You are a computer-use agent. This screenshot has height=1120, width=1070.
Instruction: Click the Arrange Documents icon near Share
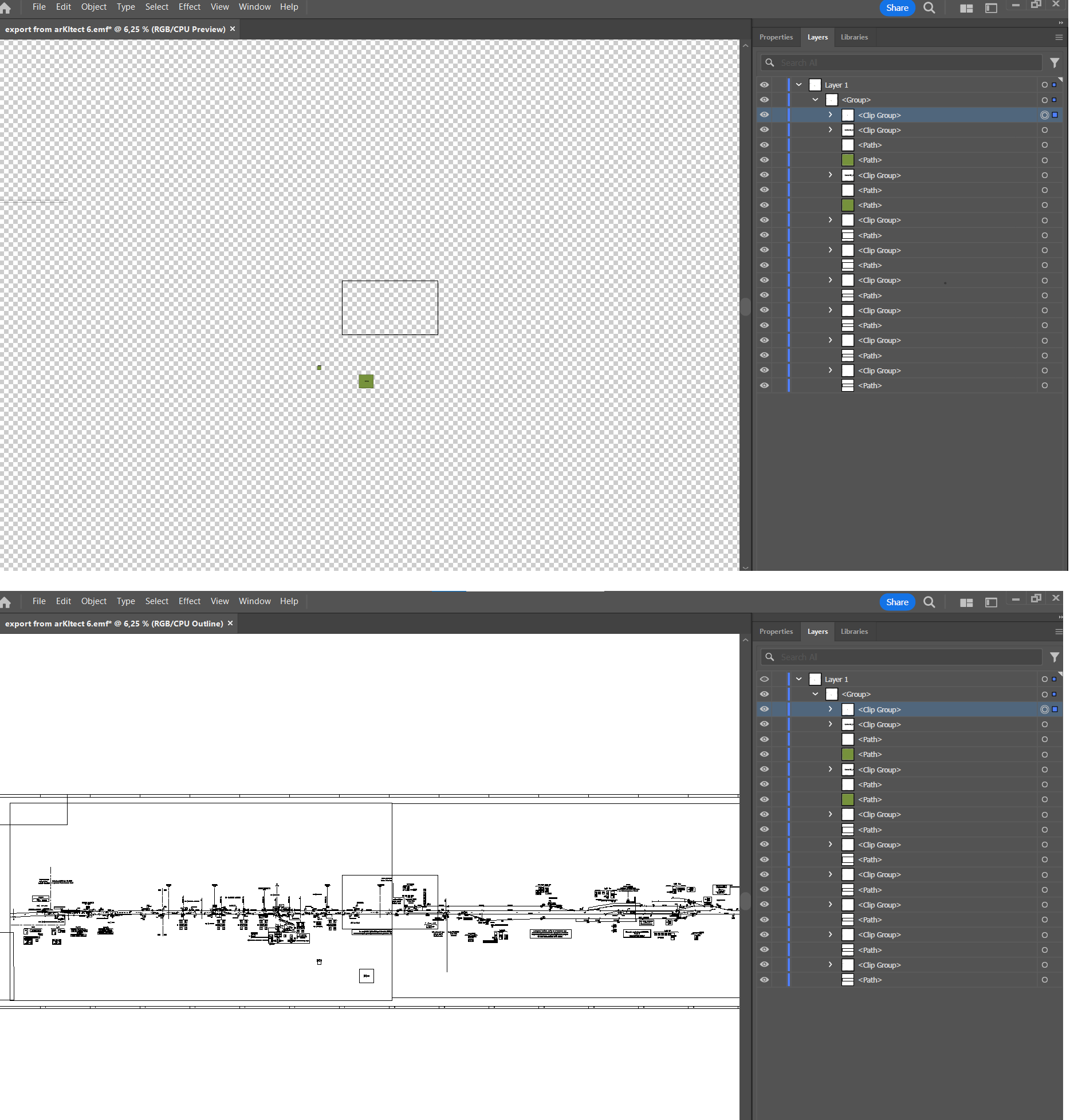point(966,8)
